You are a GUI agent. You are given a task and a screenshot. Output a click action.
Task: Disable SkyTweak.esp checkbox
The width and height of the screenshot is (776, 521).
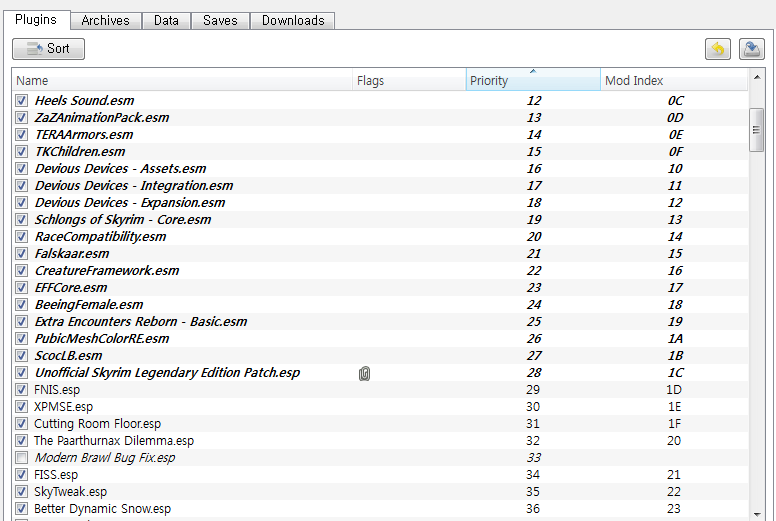click(21, 492)
